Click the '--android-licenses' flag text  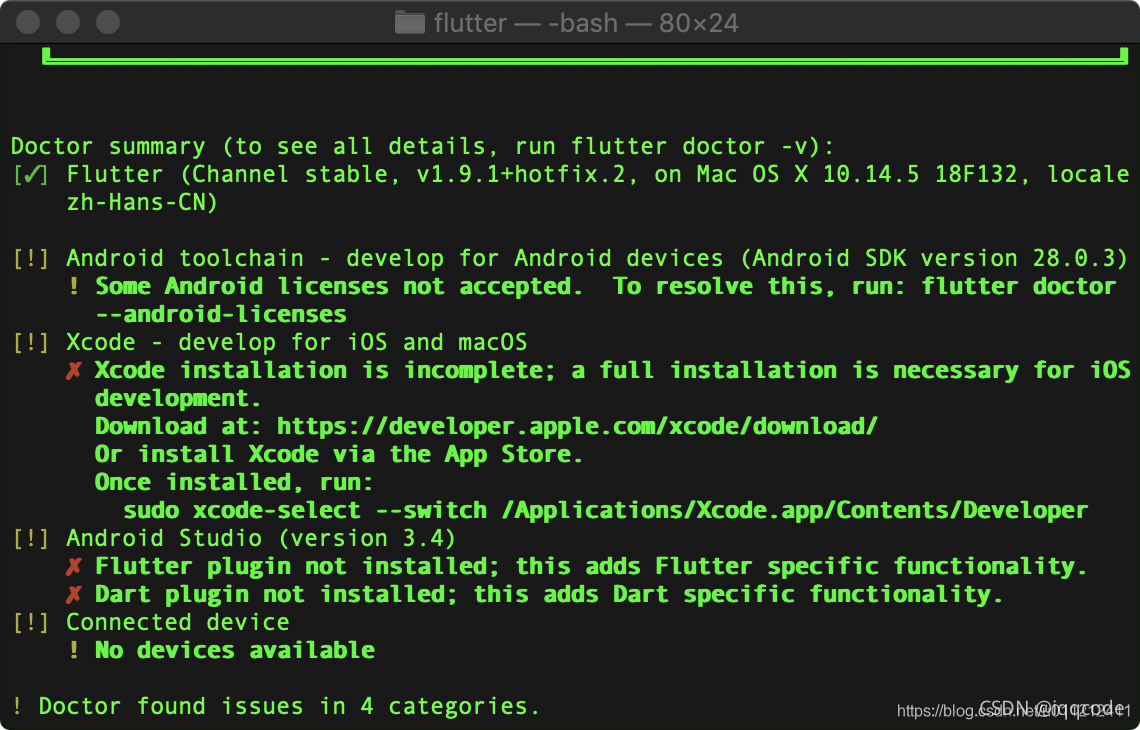221,314
